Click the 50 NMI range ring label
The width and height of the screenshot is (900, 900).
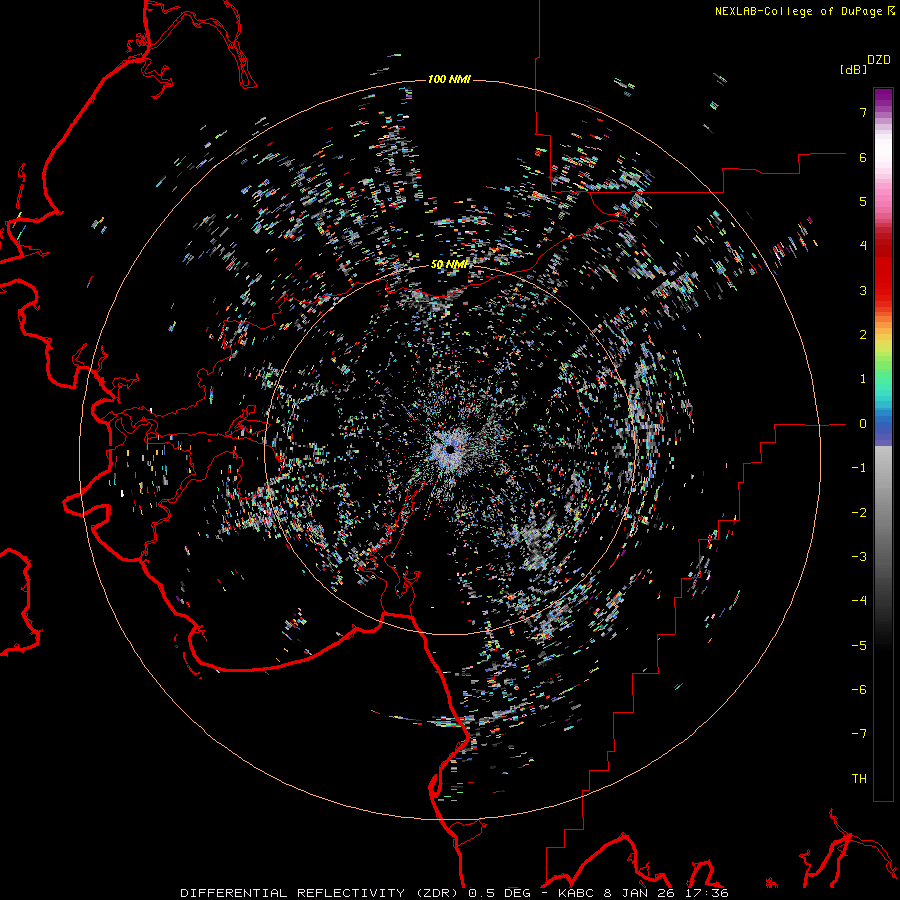449,265
